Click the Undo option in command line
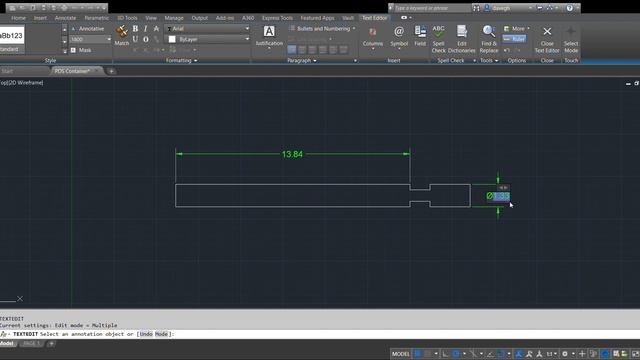 [146, 334]
